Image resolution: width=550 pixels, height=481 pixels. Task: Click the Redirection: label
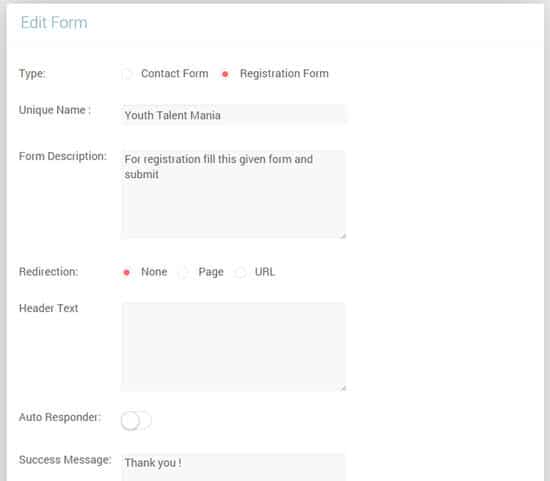tap(49, 272)
